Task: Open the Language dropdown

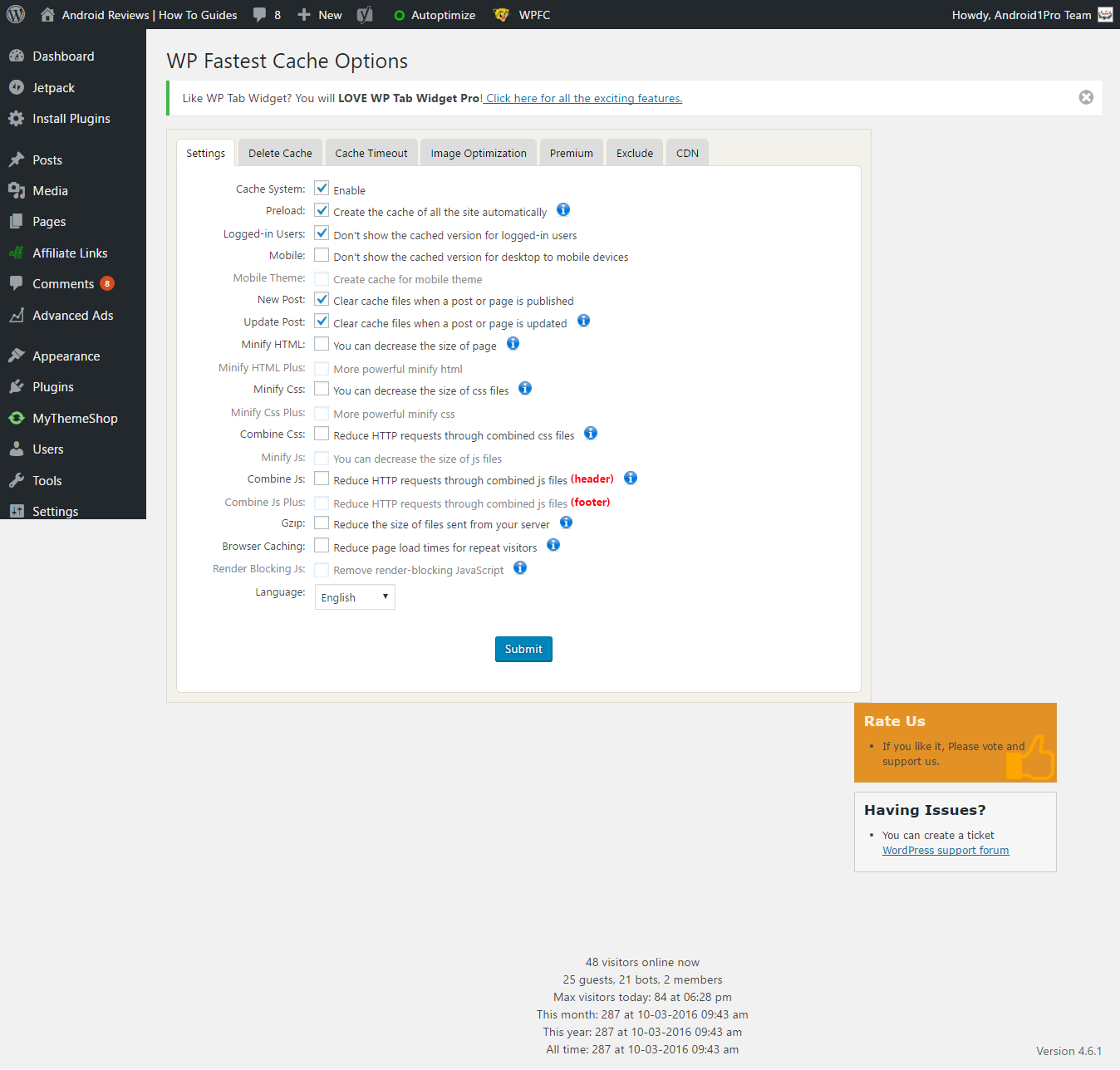Action: [x=355, y=597]
